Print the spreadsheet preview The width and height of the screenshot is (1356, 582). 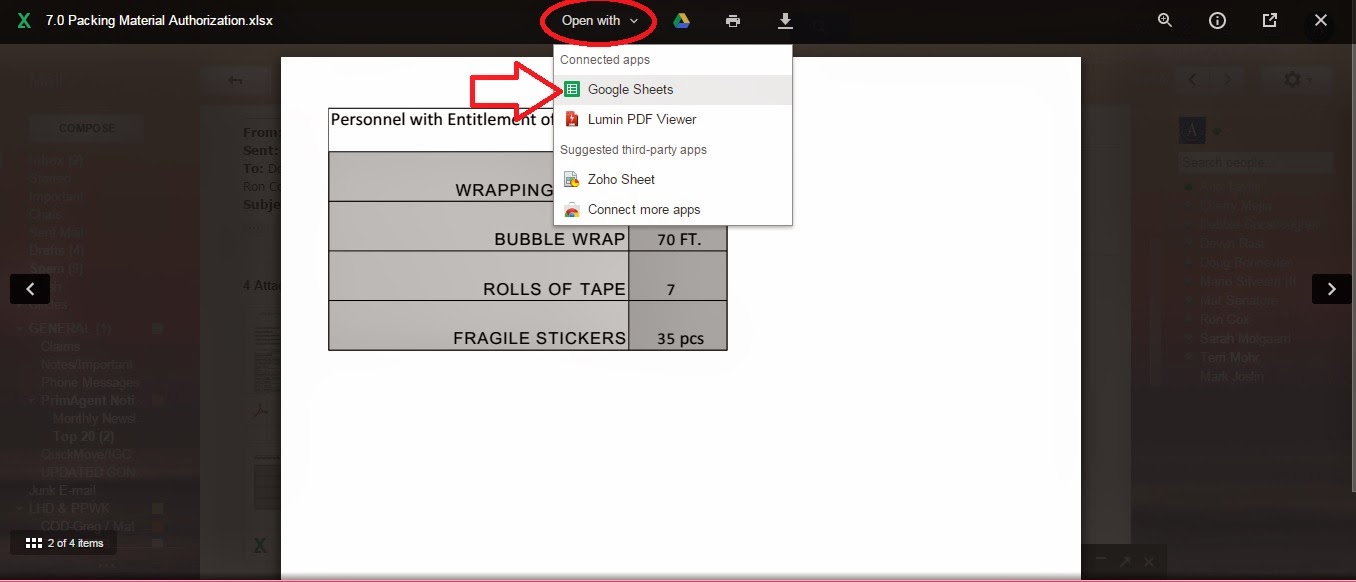[733, 20]
